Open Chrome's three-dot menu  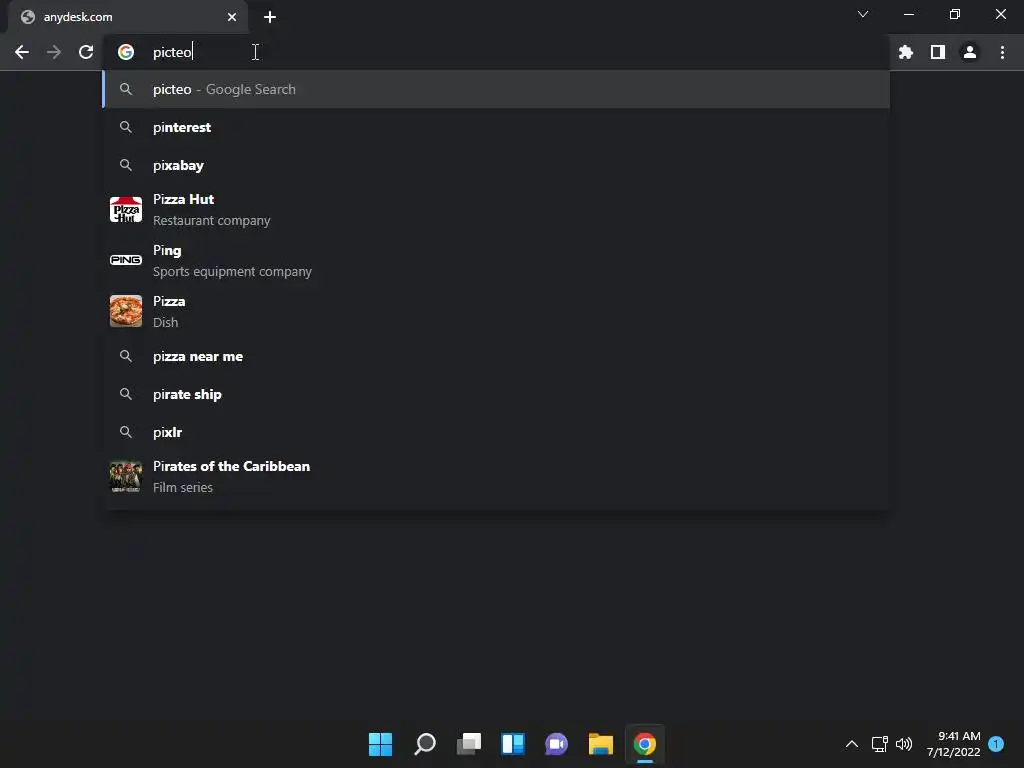click(x=1002, y=52)
